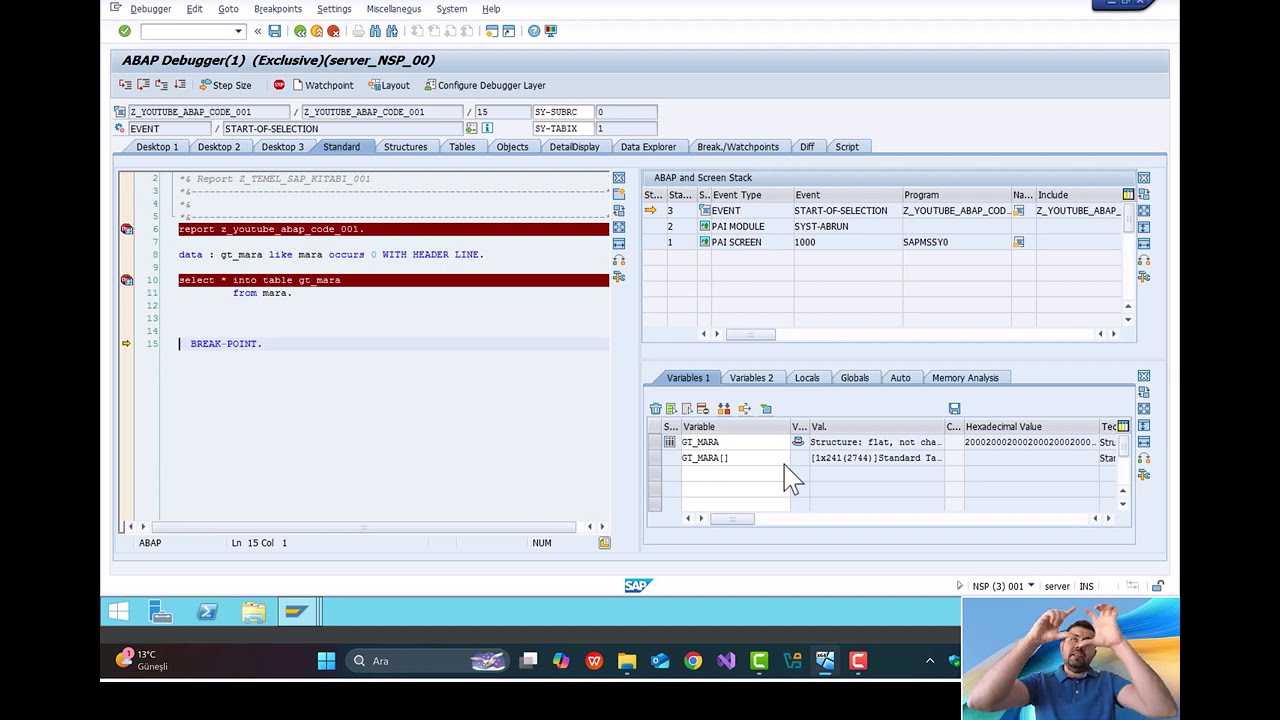
Task: Close the ABAP and Screen Stack tool
Action: (1144, 178)
